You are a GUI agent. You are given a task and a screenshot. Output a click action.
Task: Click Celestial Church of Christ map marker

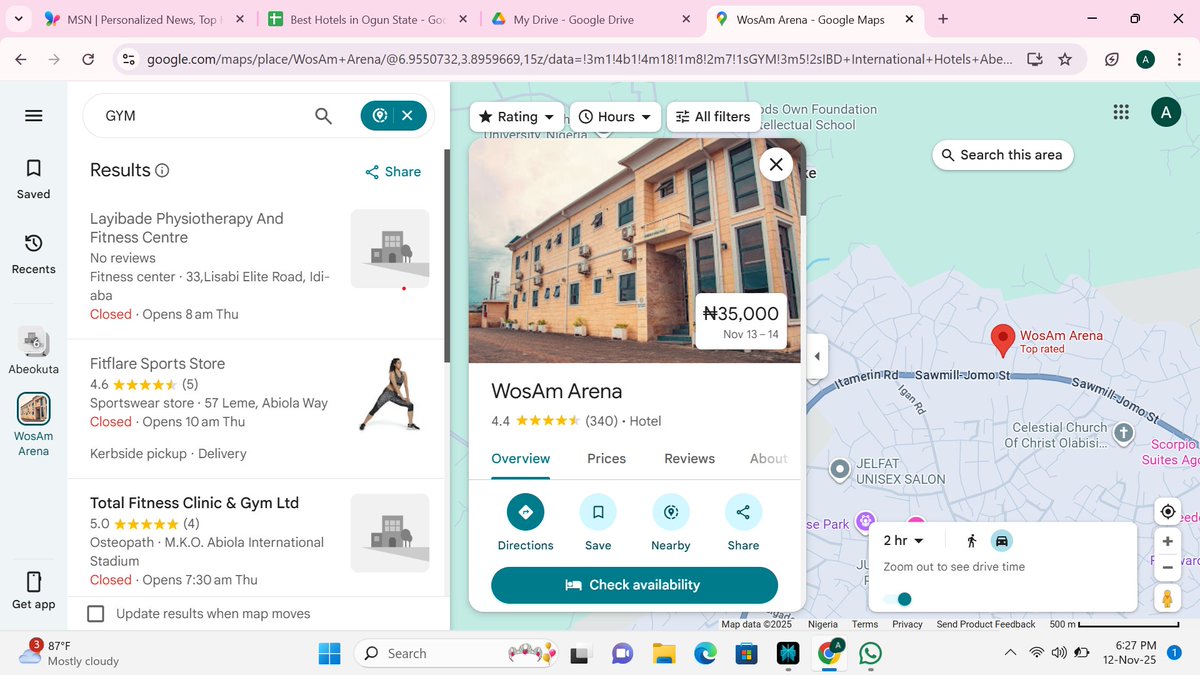click(1123, 433)
